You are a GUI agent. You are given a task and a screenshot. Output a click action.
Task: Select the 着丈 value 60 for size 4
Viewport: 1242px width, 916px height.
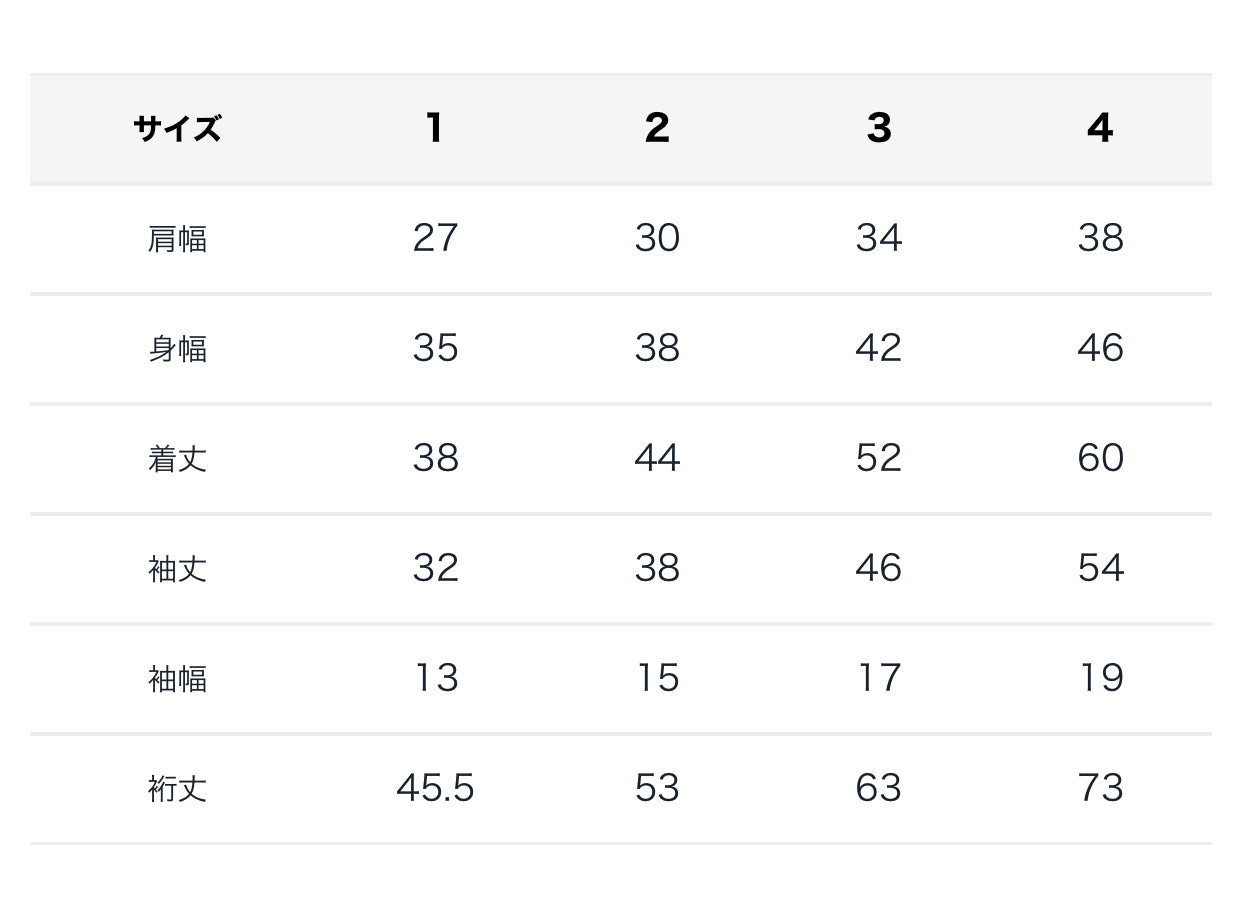pos(1100,458)
